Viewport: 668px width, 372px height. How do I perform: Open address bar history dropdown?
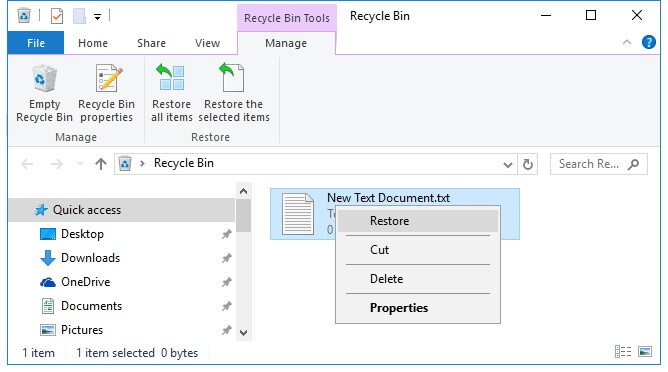(507, 164)
